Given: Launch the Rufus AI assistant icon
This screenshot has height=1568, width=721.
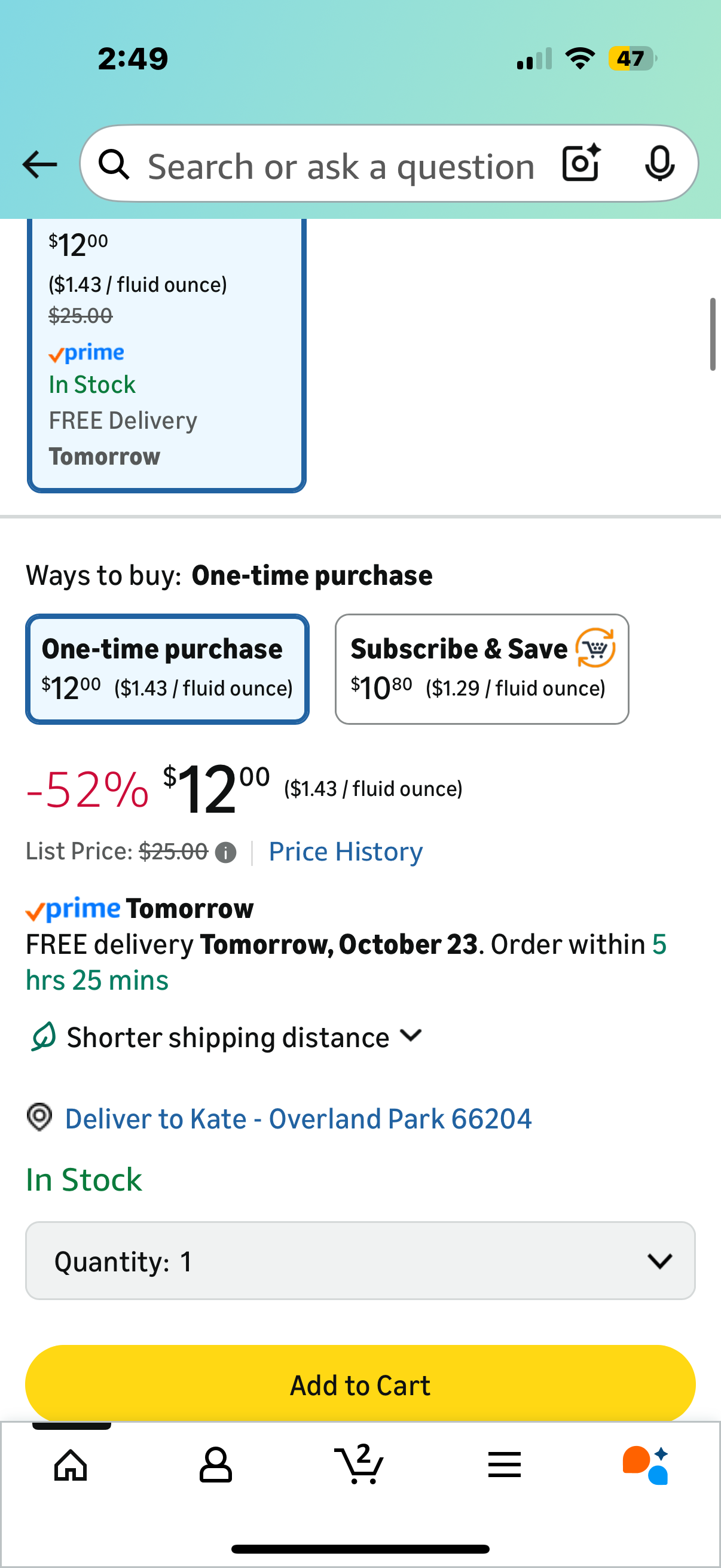Looking at the screenshot, I should point(646,1465).
